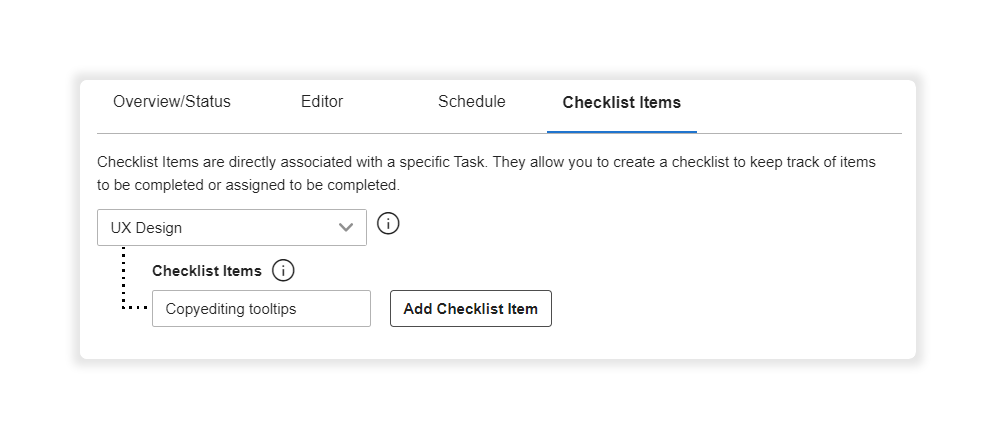Open the Editor tab
This screenshot has height=439, width=996.
[321, 102]
